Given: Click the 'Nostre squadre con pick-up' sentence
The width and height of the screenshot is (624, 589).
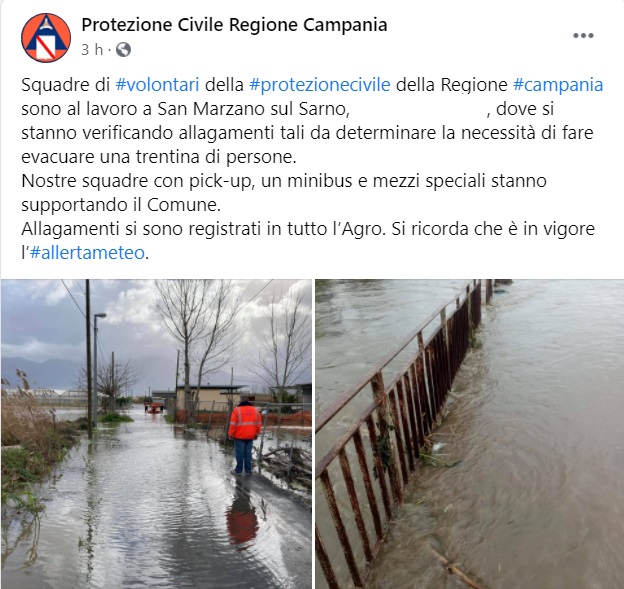Looking at the screenshot, I should [284, 193].
